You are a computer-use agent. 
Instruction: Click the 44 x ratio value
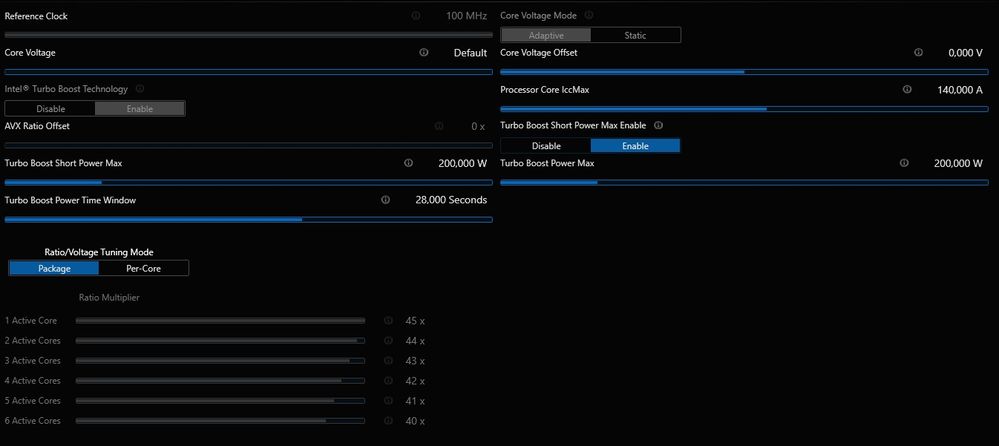[415, 341]
